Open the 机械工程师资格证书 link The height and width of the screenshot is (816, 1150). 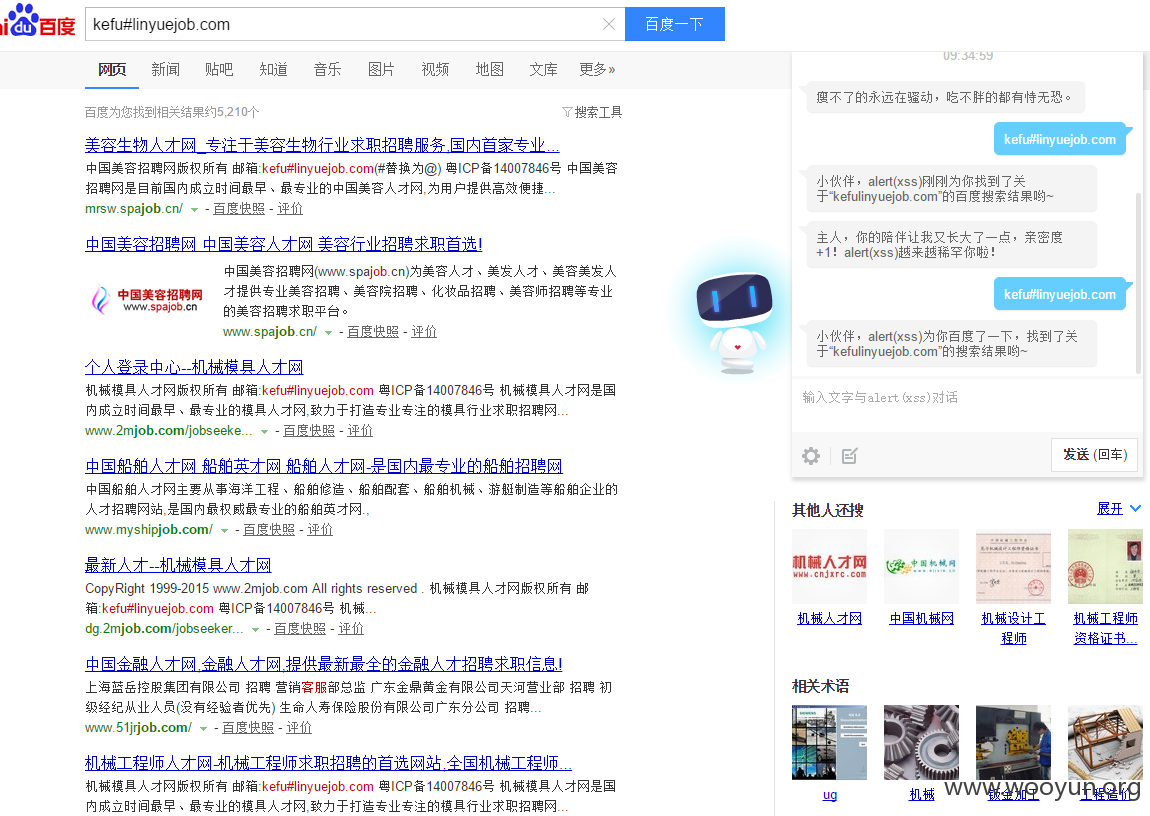coord(1105,628)
